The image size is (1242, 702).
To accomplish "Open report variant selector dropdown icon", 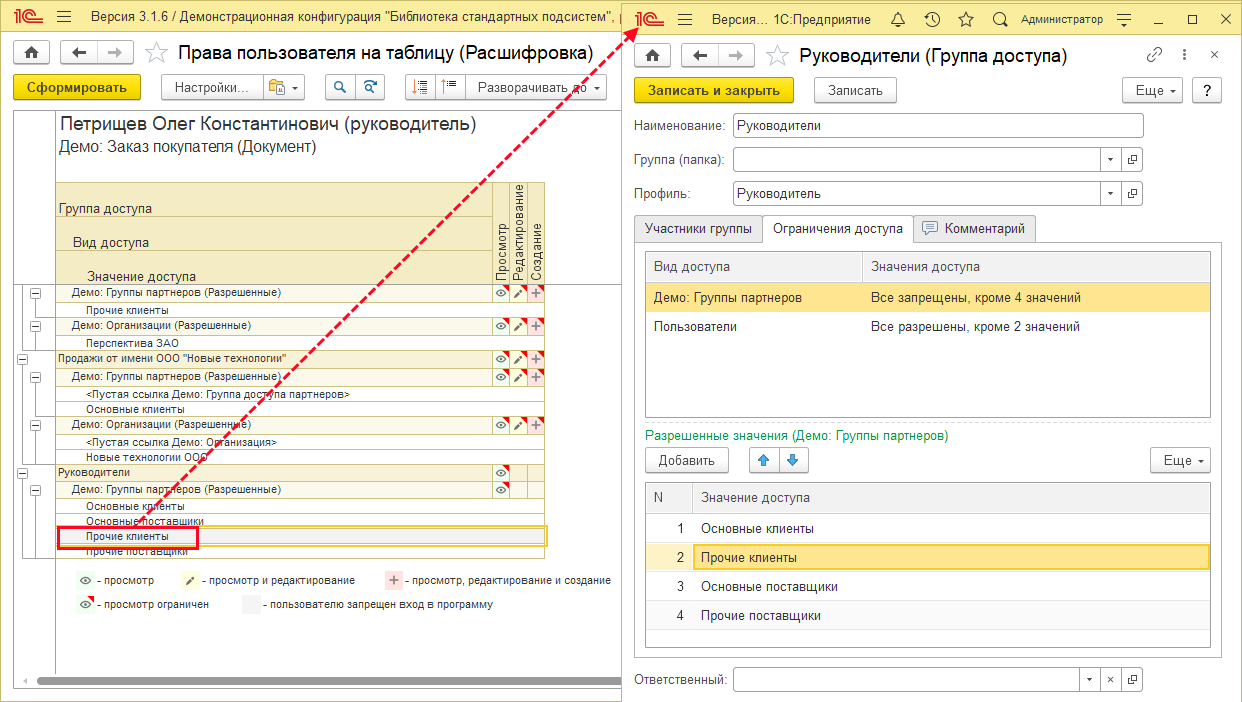I will pyautogui.click(x=283, y=88).
